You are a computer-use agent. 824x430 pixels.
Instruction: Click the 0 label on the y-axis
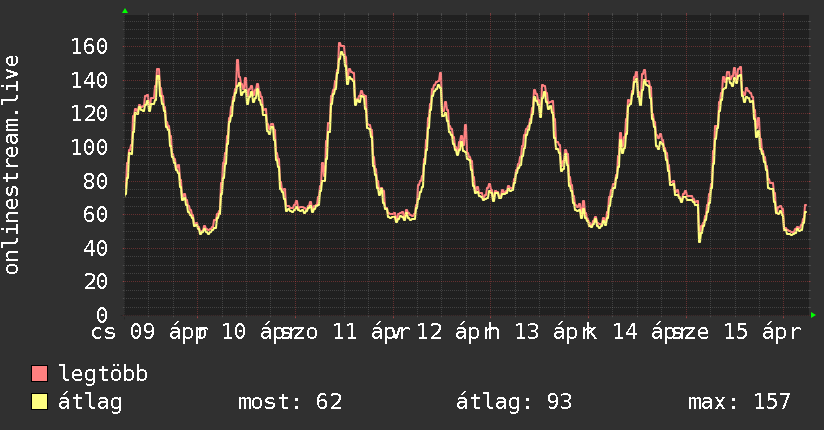pyautogui.click(x=102, y=315)
